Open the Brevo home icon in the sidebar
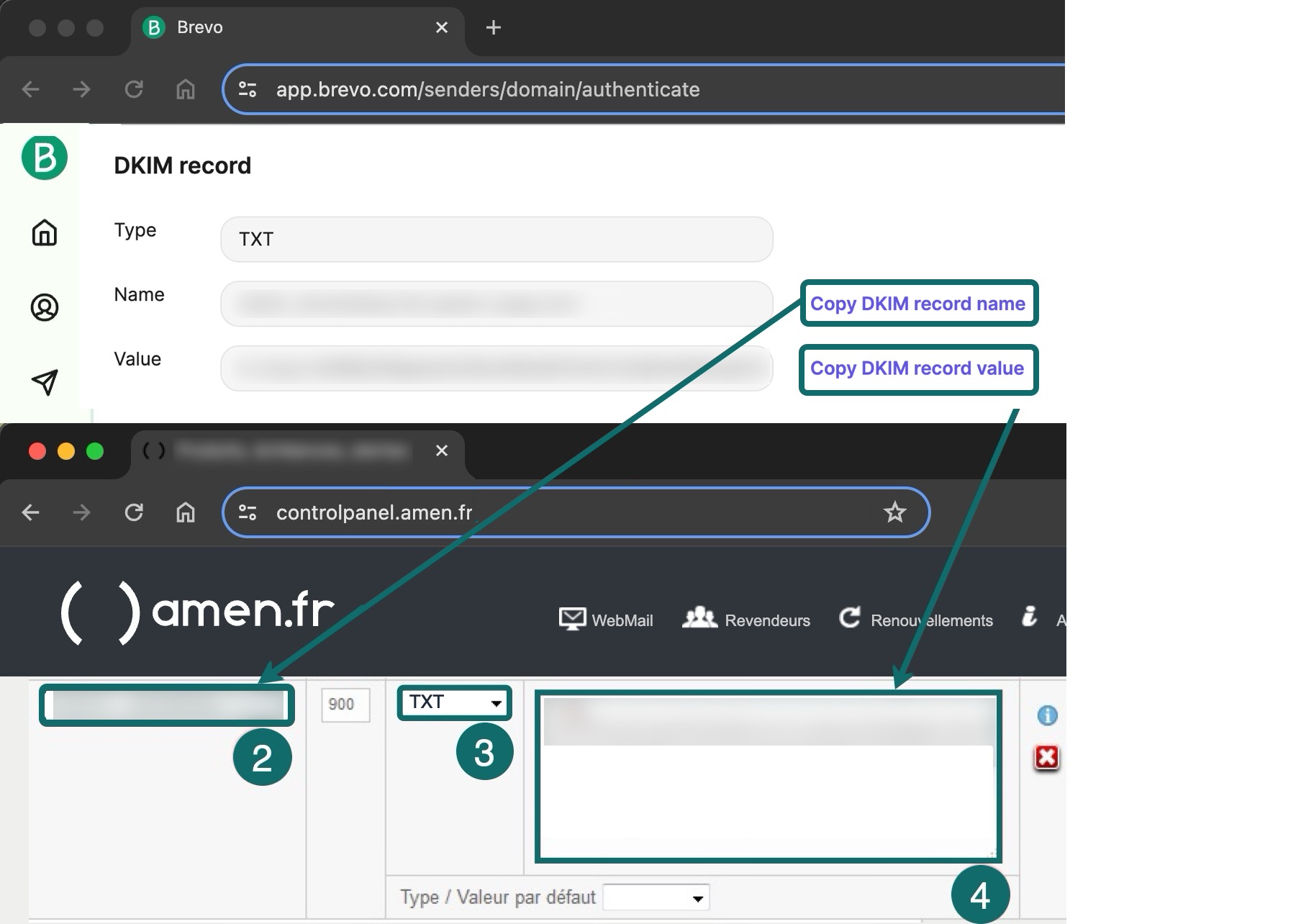This screenshot has height=924, width=1301. pyautogui.click(x=45, y=232)
